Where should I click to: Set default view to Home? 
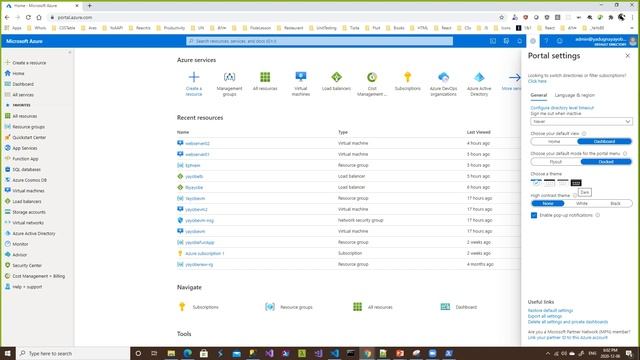click(554, 142)
